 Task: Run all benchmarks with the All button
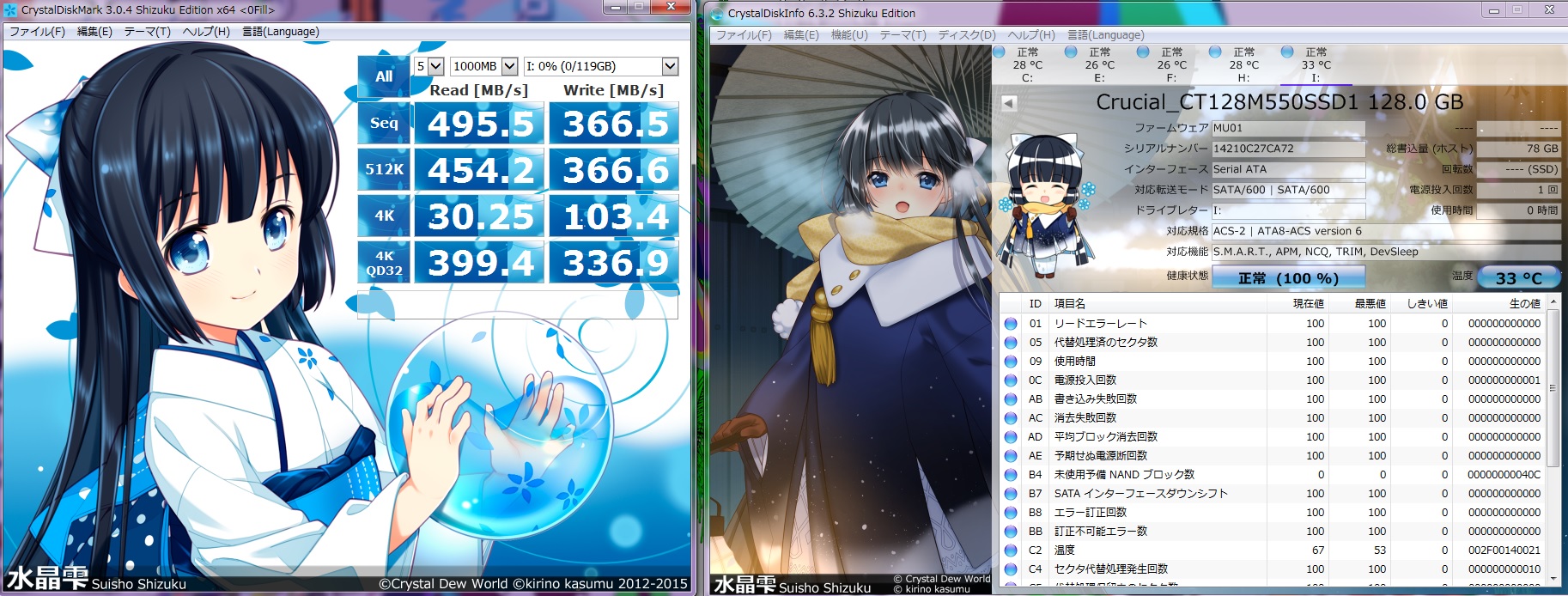tap(384, 76)
